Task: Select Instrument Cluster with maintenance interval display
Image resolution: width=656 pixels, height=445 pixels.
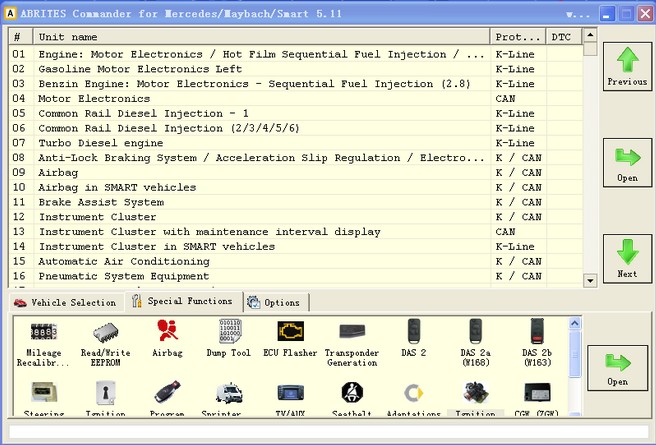Action: pyautogui.click(x=296, y=232)
